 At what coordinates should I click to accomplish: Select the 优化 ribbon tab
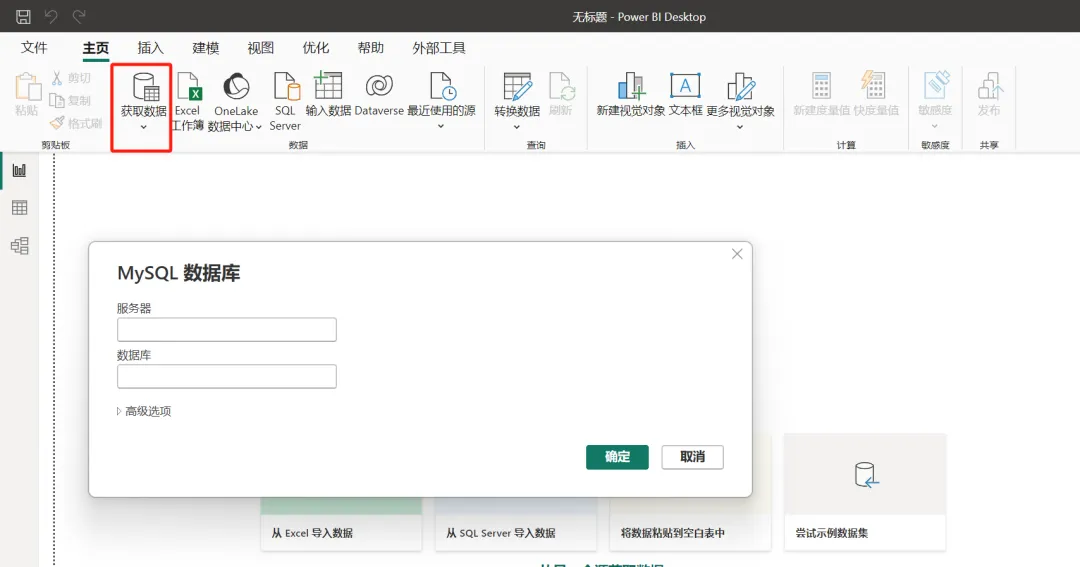click(315, 48)
